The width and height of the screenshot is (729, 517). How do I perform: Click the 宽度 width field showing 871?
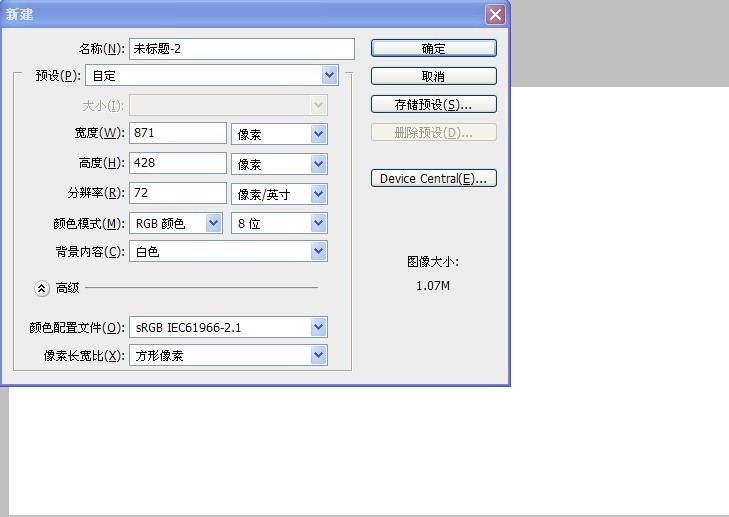(178, 133)
